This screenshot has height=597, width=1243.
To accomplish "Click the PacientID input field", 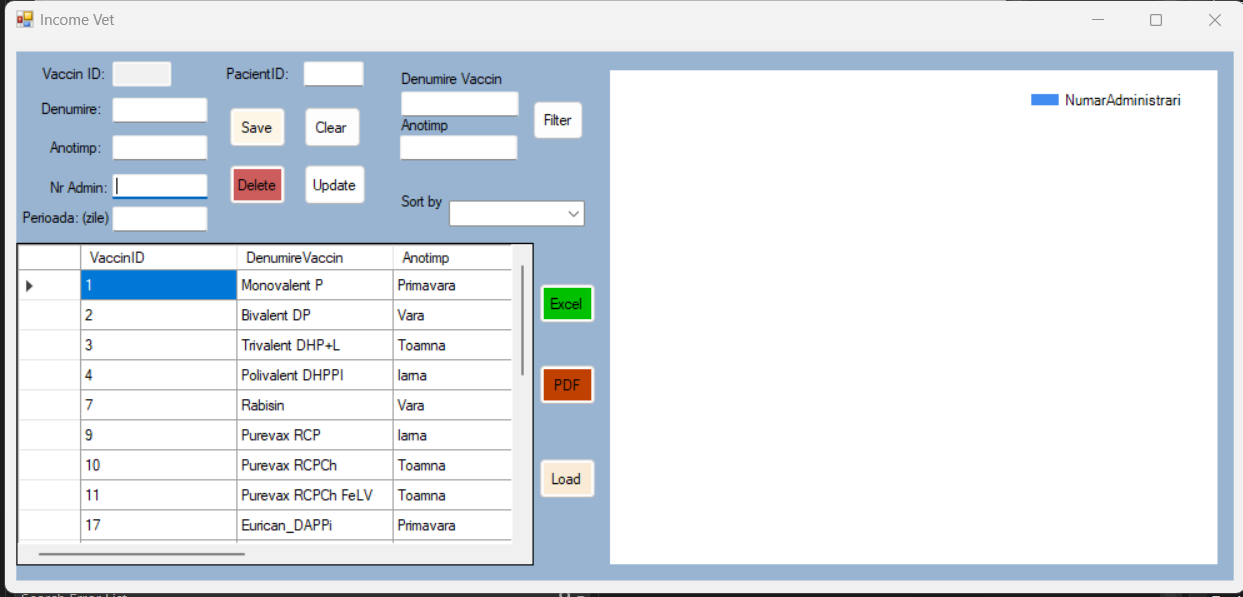I will pos(333,73).
